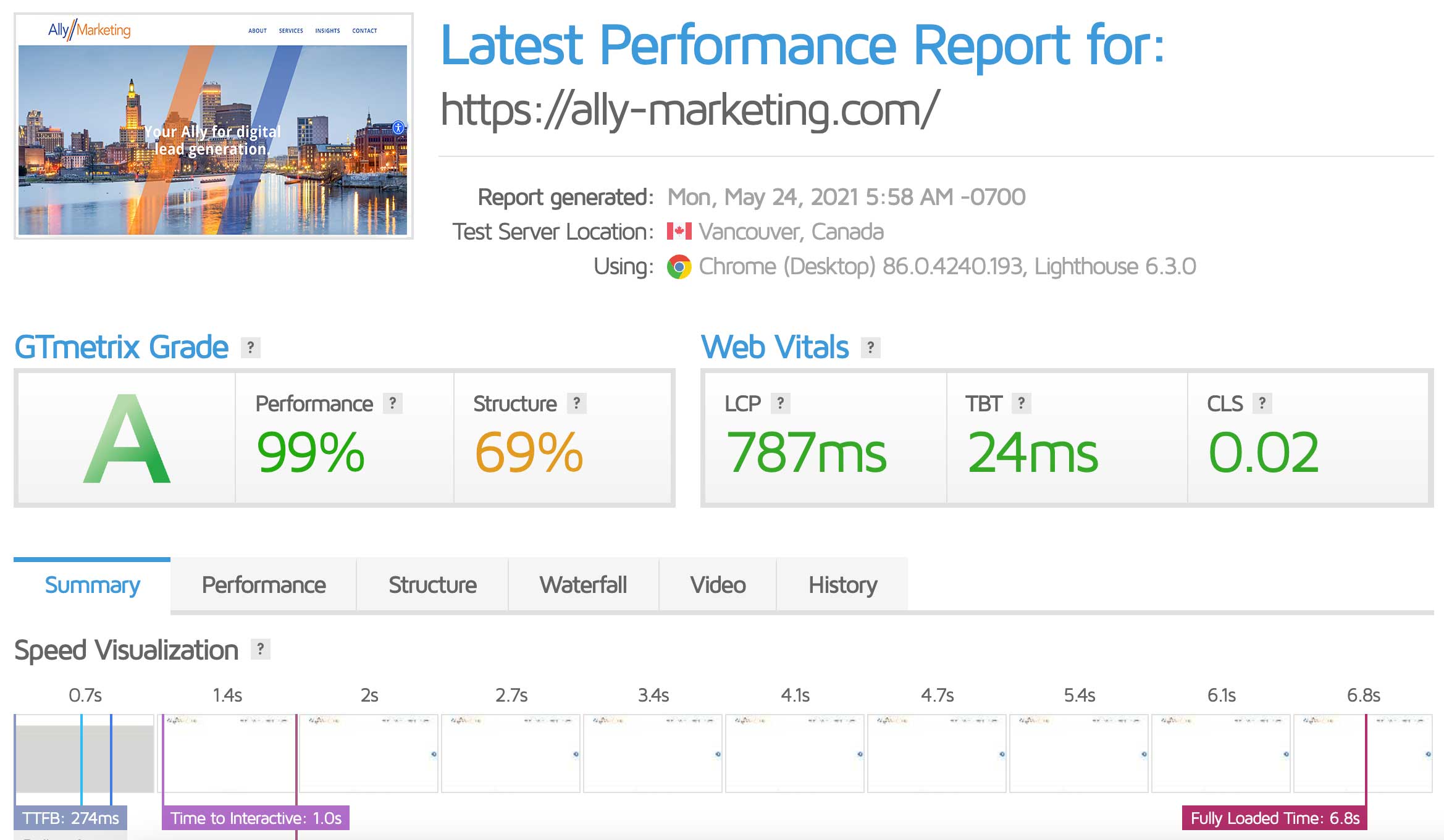Open the LCP help tooltip
The image size is (1444, 840).
point(781,404)
